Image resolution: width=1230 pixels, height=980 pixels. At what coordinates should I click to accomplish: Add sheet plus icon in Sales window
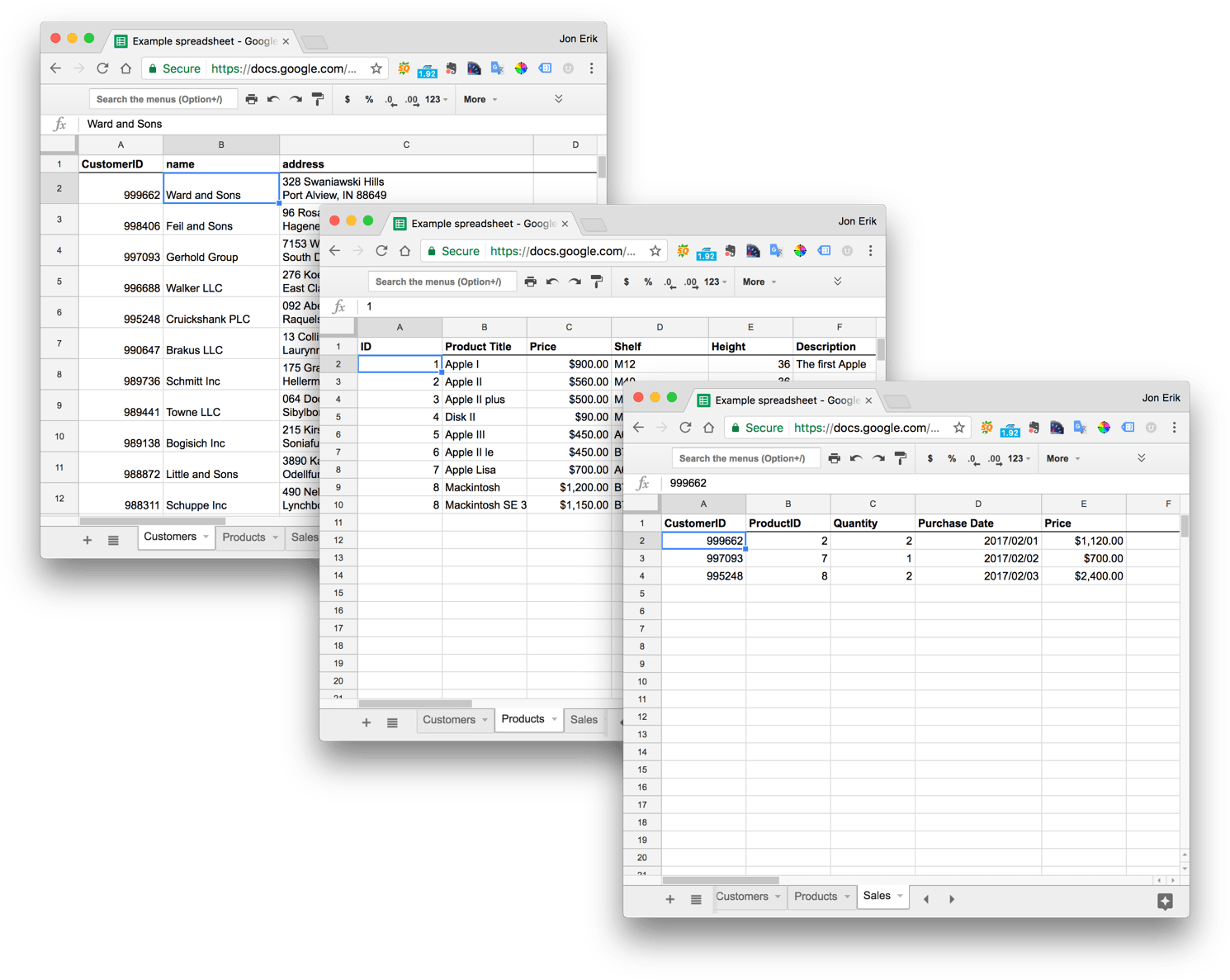[x=670, y=899]
